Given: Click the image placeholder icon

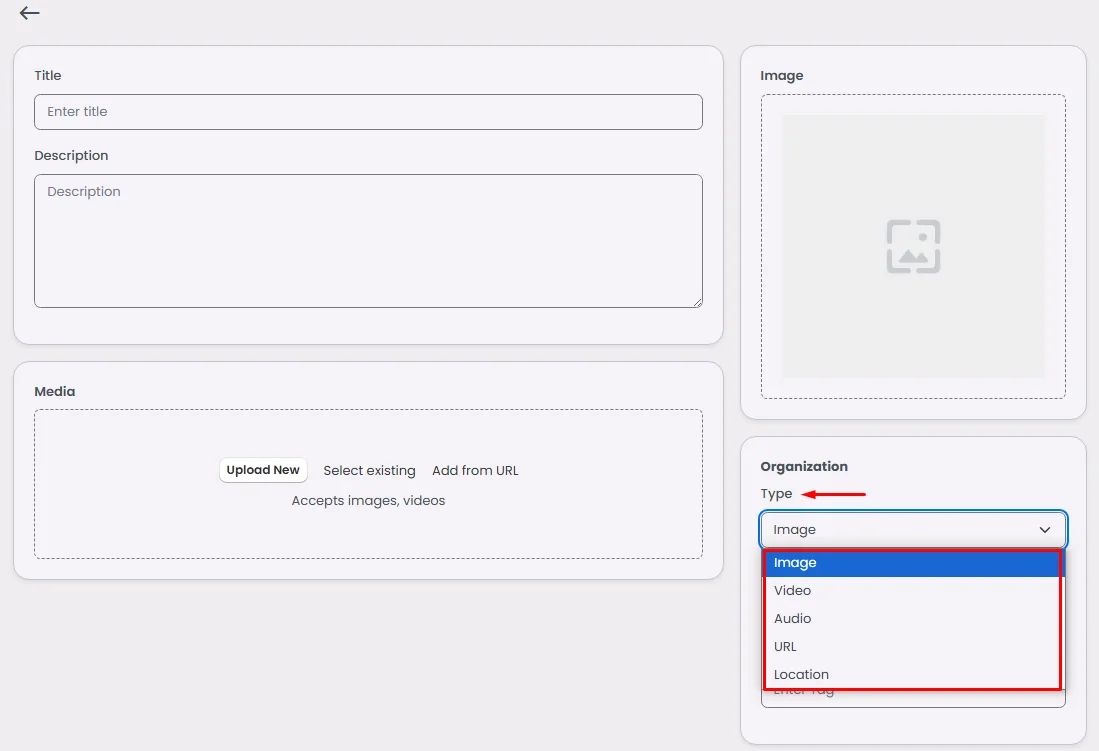Looking at the screenshot, I should click(x=913, y=246).
